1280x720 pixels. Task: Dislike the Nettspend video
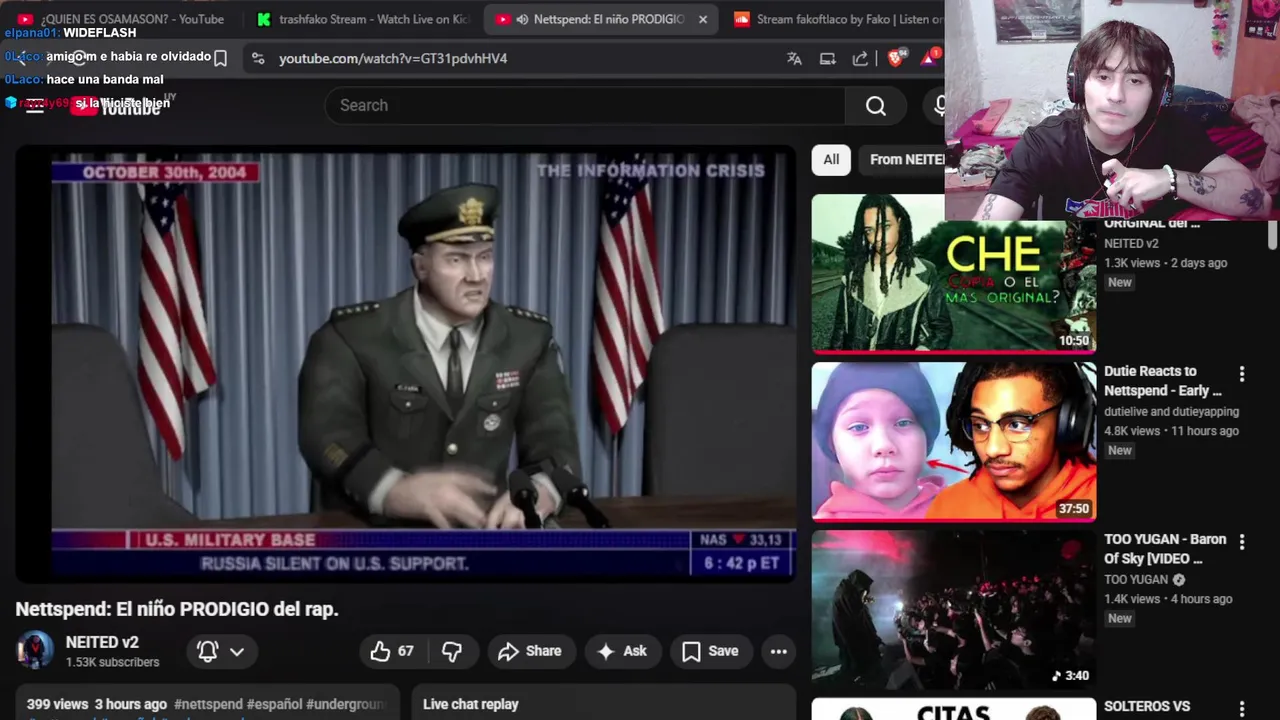(452, 651)
